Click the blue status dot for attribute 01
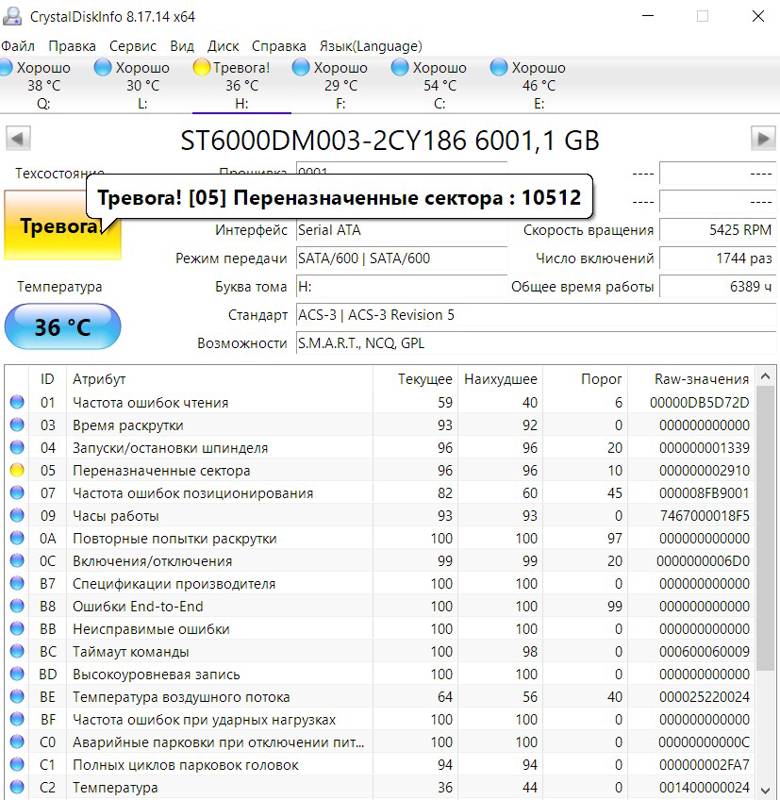 tap(17, 403)
